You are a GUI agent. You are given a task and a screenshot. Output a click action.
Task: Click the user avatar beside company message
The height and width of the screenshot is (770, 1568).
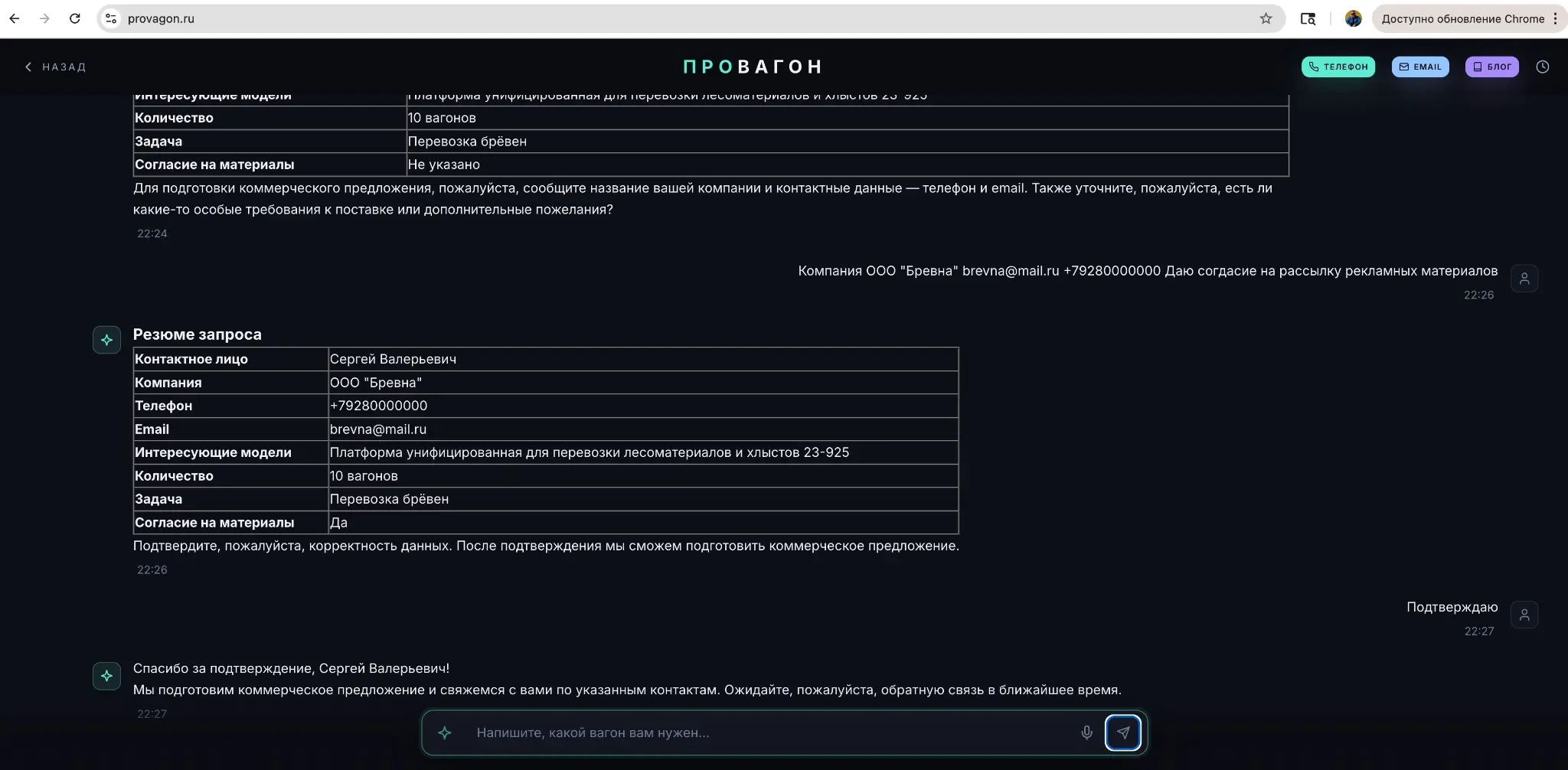1524,279
